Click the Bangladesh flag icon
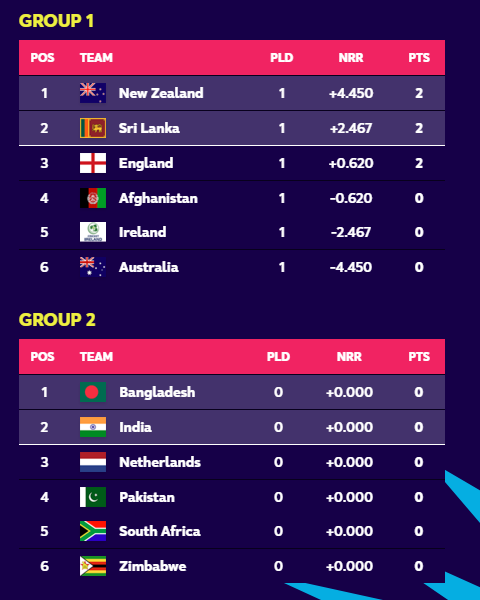Image resolution: width=480 pixels, height=600 pixels. [x=93, y=392]
